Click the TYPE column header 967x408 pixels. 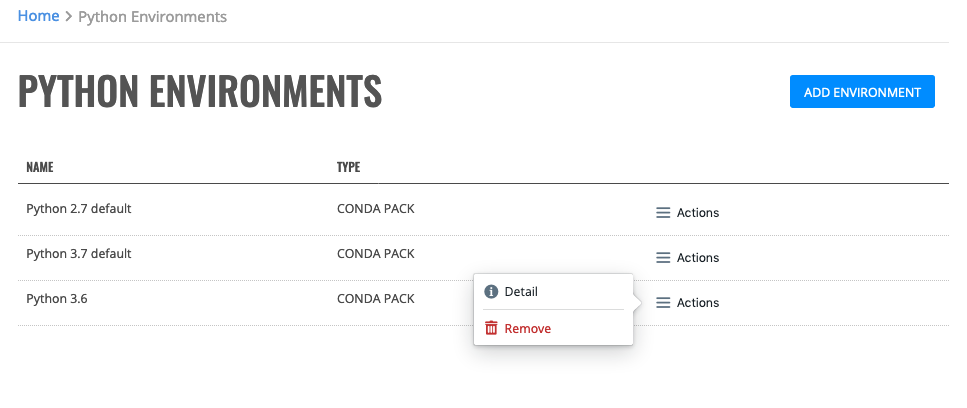click(348, 167)
